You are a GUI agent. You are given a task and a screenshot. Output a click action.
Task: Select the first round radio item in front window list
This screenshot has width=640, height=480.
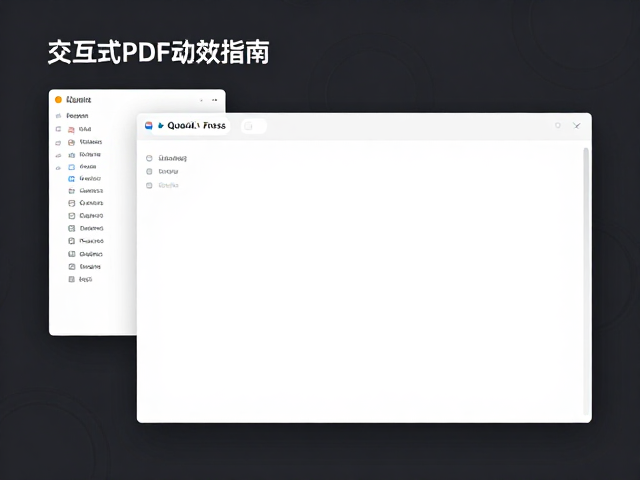[149, 158]
